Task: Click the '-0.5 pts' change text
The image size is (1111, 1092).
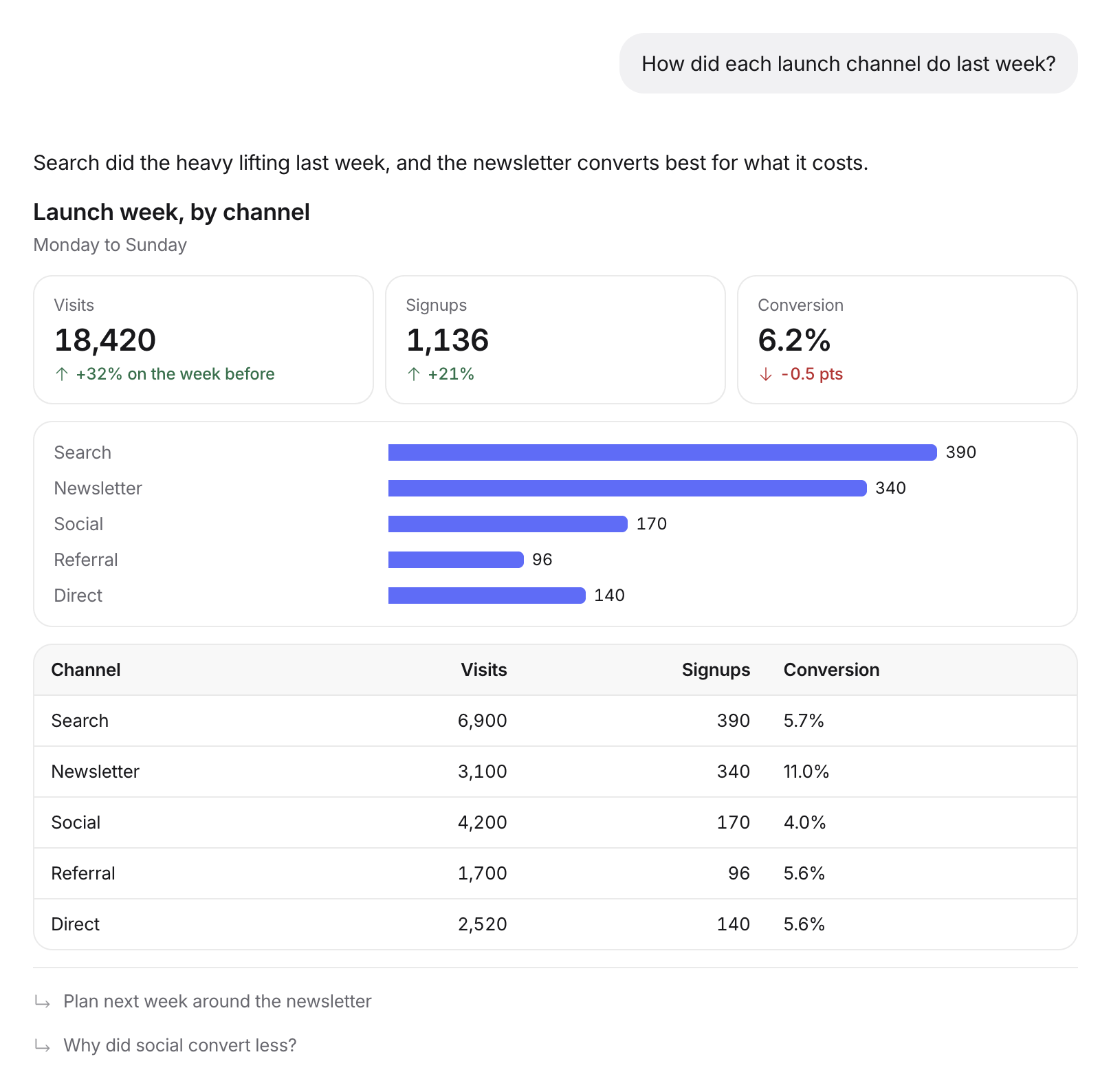Action: click(812, 374)
